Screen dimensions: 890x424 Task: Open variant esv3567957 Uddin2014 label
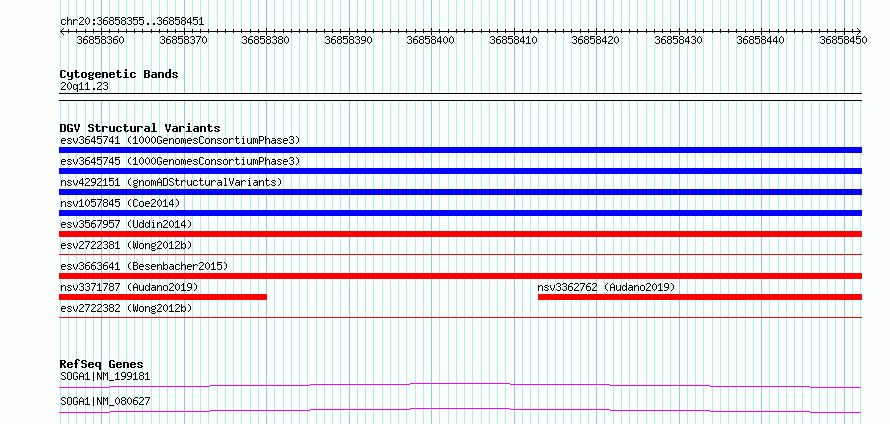coord(126,224)
